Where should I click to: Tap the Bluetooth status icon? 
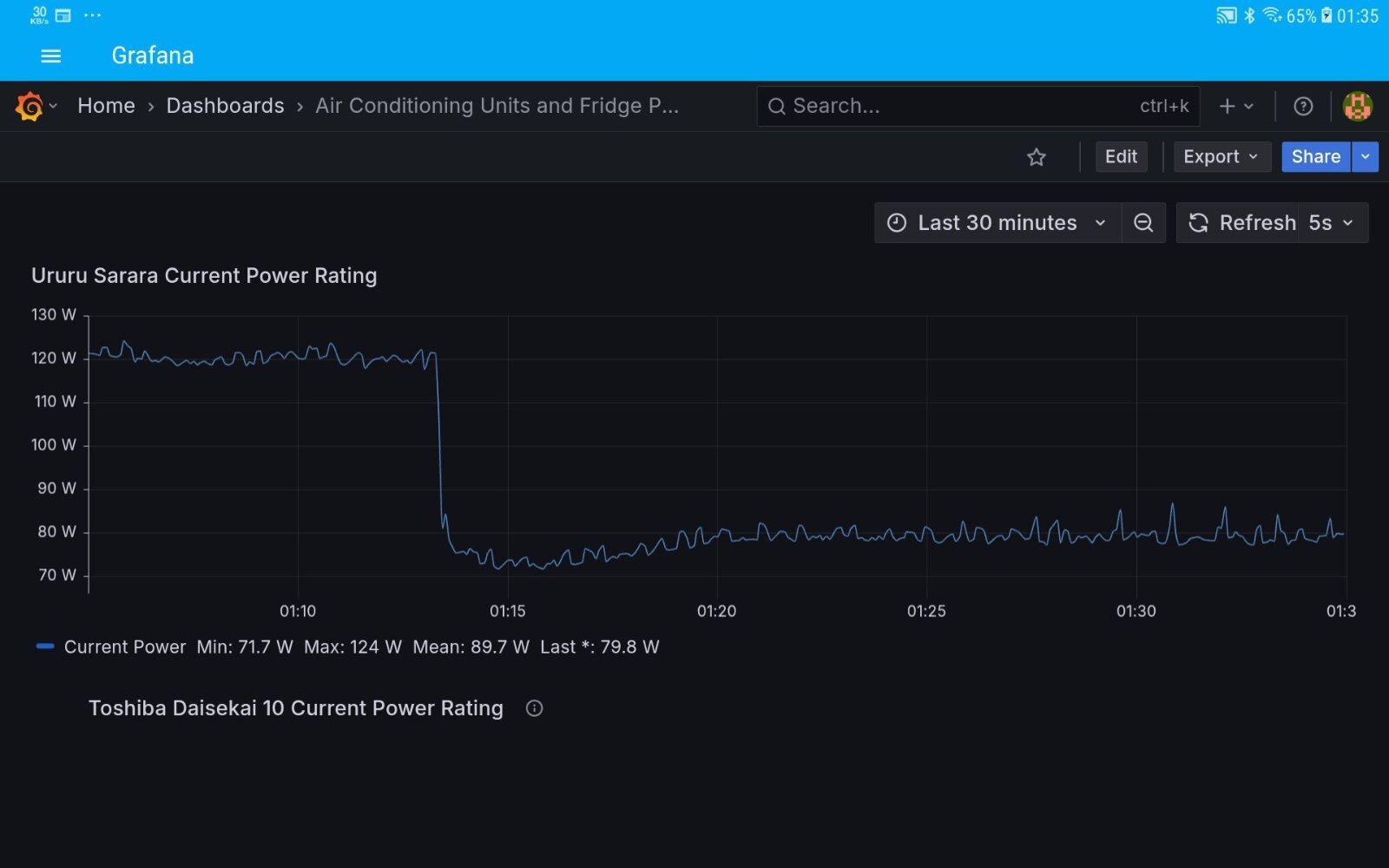click(x=1249, y=16)
